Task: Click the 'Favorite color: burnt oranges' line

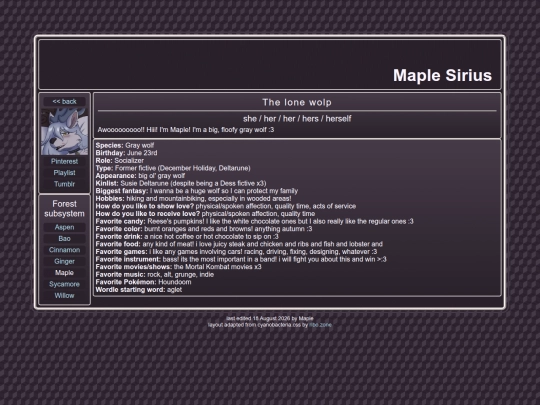Action: [x=204, y=229]
